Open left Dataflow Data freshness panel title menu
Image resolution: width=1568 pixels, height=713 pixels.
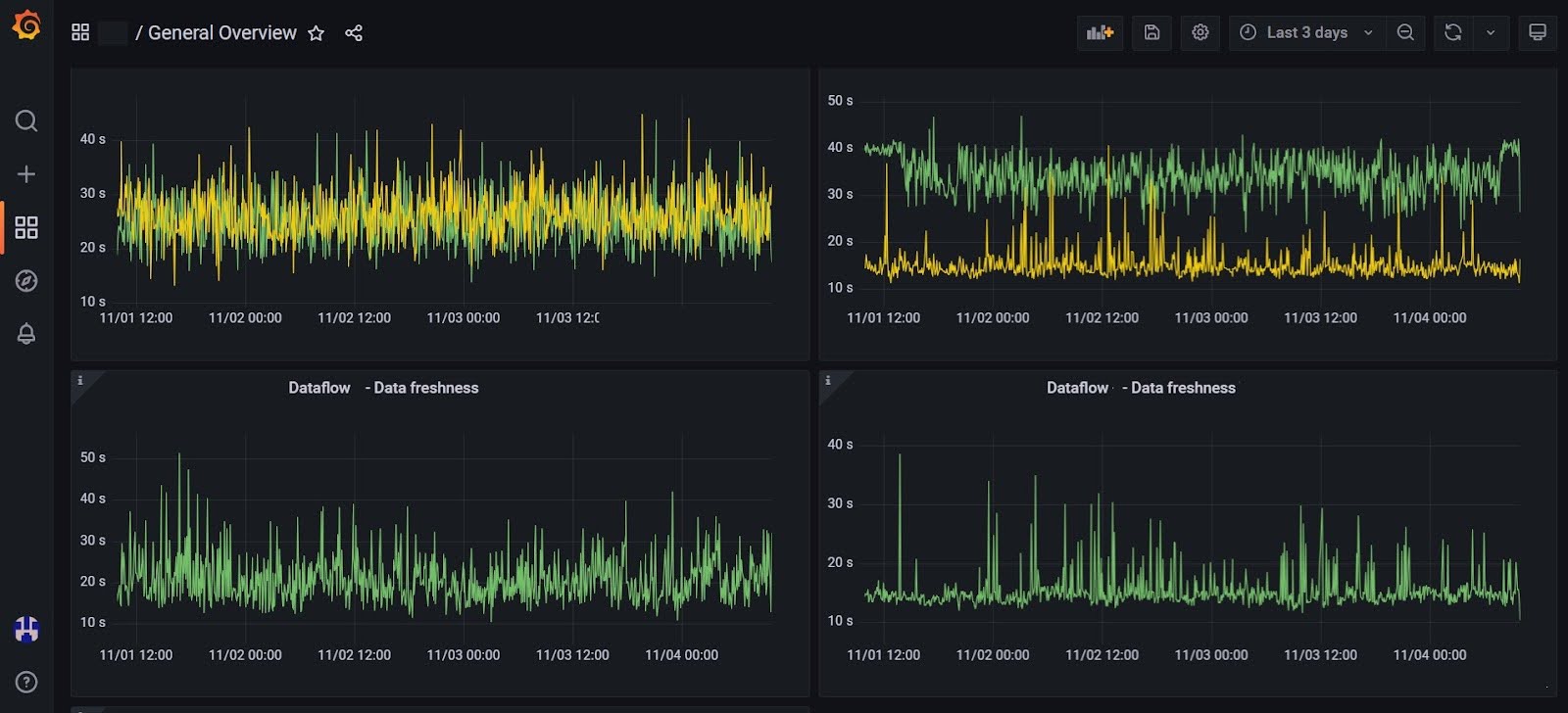[383, 388]
